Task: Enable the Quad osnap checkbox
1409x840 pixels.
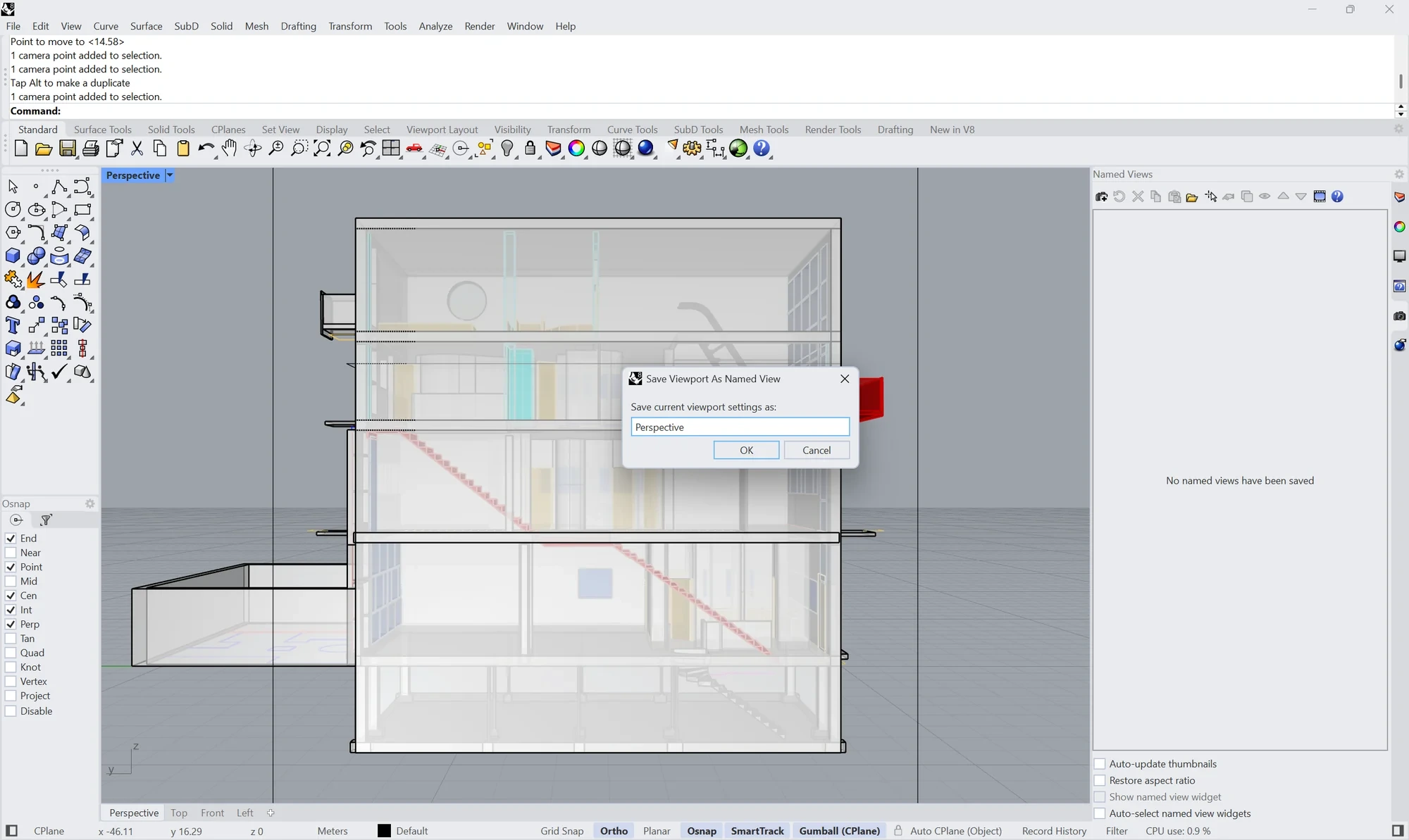Action: pyautogui.click(x=11, y=653)
